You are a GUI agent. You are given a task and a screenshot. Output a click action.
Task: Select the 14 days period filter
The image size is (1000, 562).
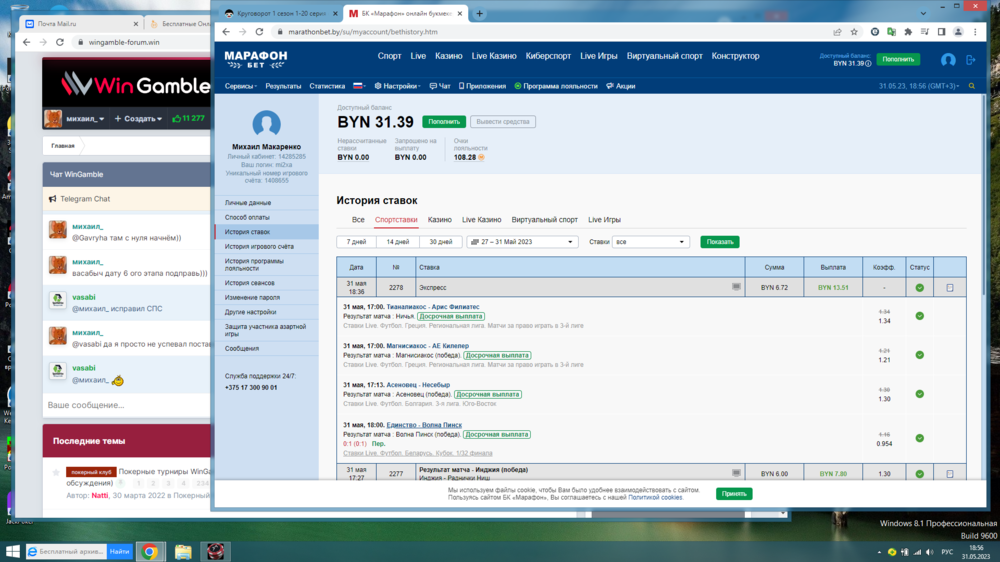(398, 242)
